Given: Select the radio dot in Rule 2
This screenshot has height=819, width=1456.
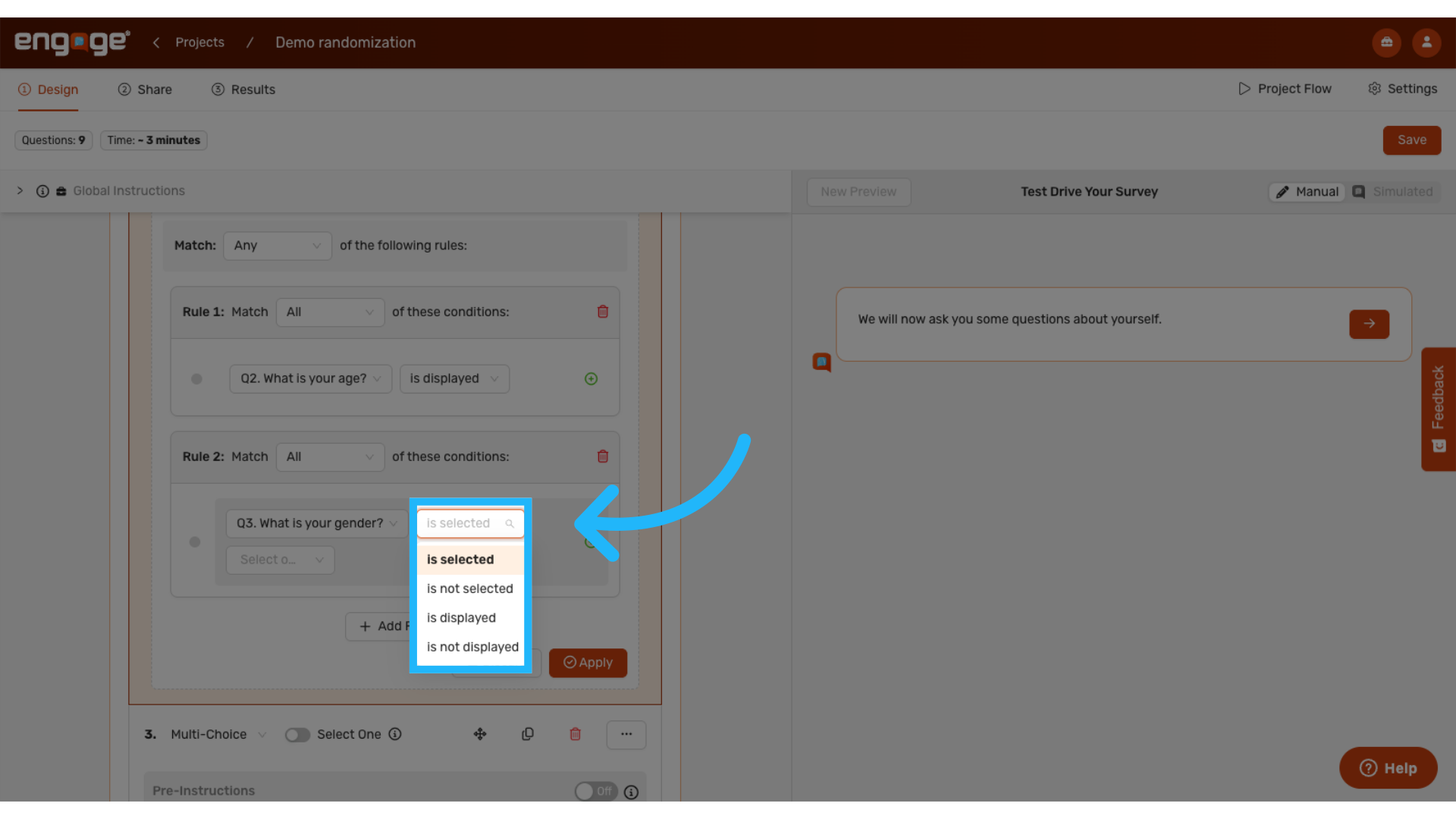Looking at the screenshot, I should tap(195, 541).
